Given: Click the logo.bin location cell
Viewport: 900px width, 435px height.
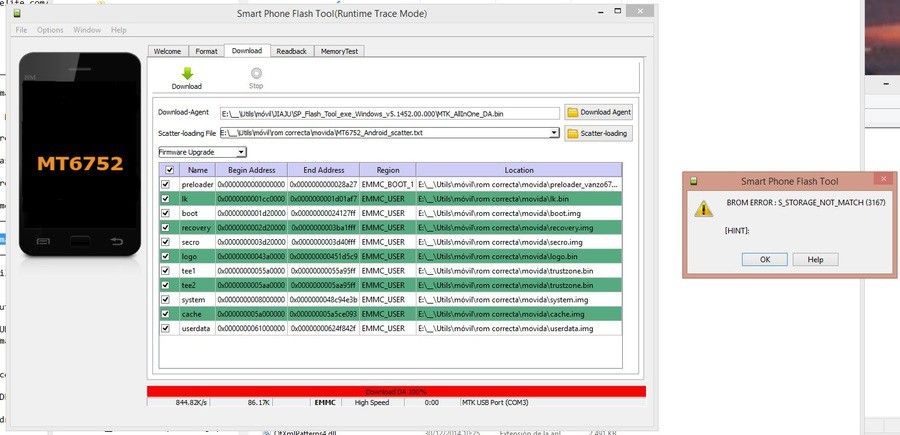Looking at the screenshot, I should tap(519, 257).
